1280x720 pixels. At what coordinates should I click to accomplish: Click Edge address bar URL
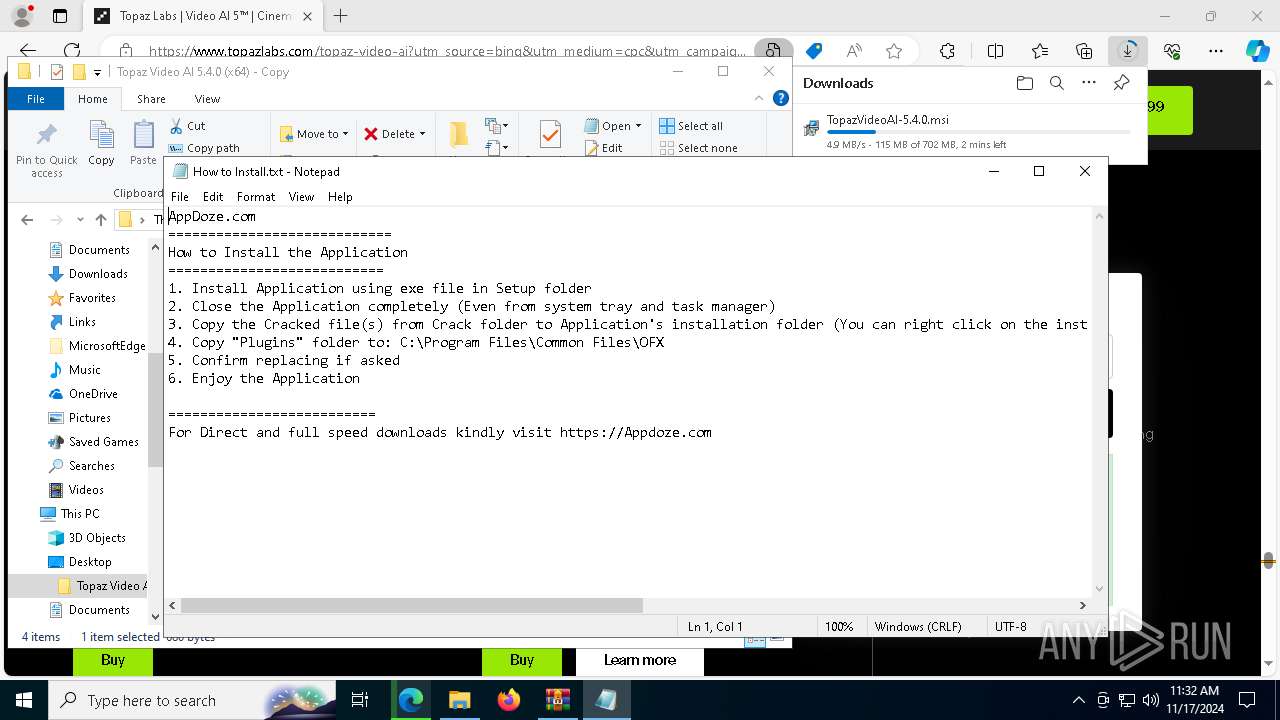point(446,51)
